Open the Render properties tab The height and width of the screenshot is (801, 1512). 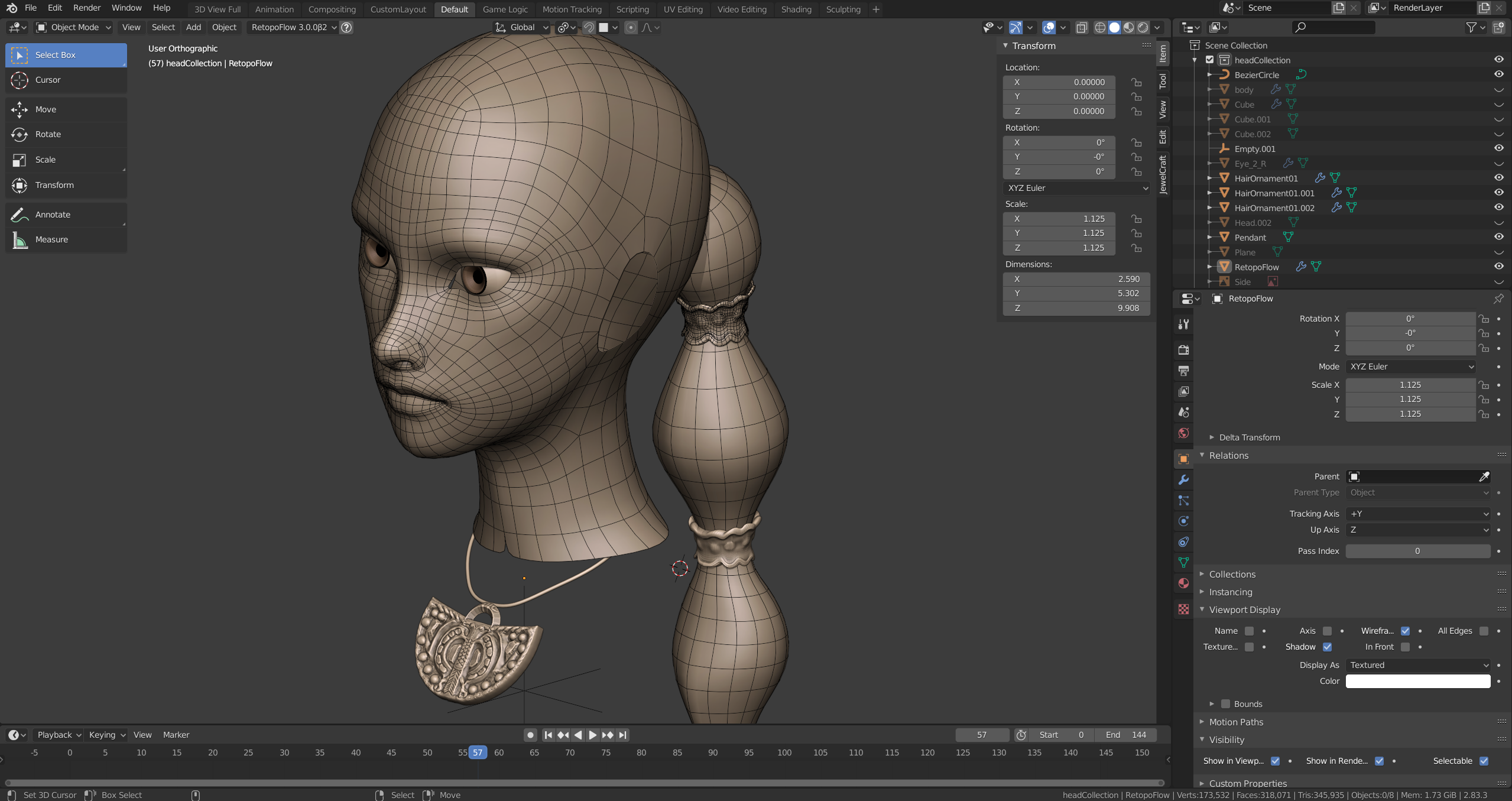(1183, 350)
